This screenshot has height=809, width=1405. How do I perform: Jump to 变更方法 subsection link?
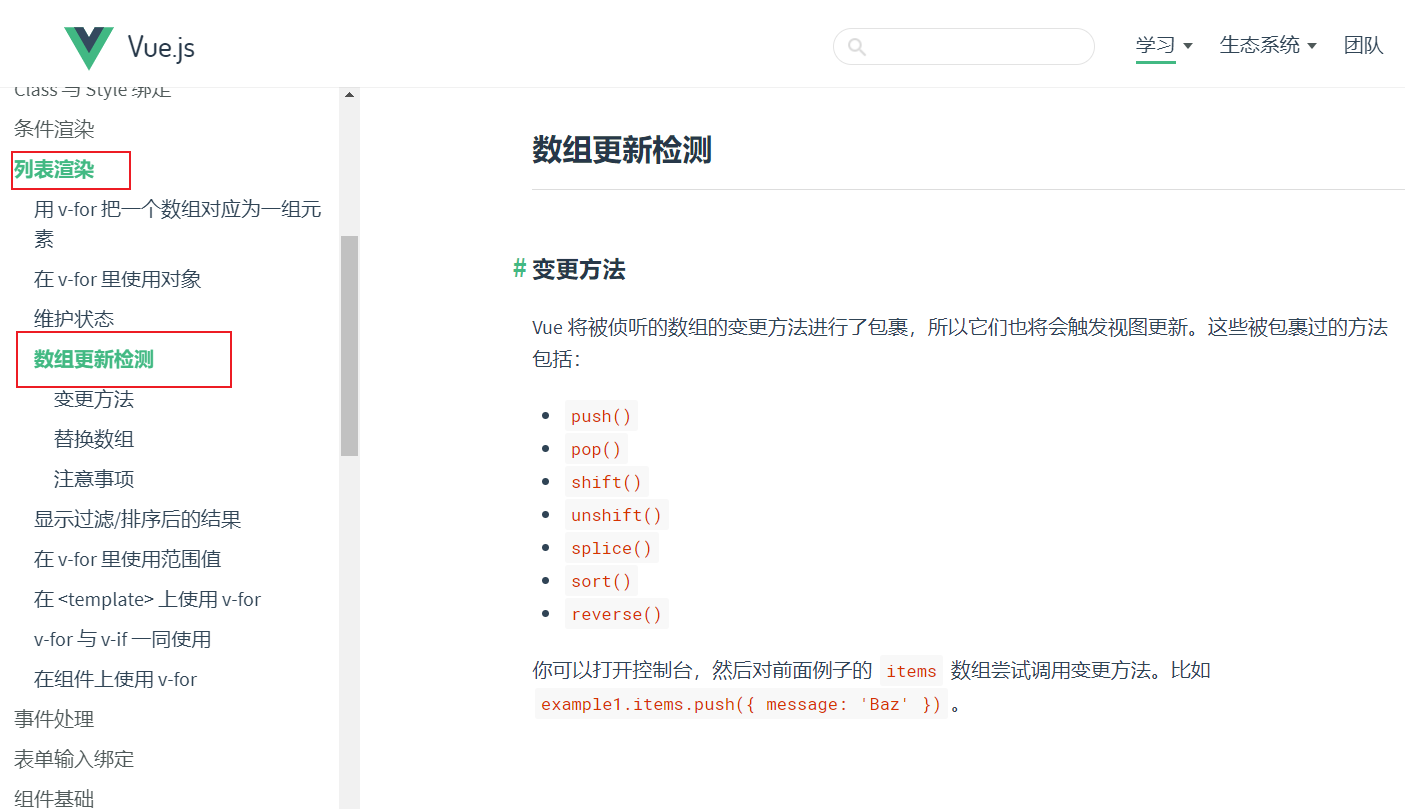[94, 399]
